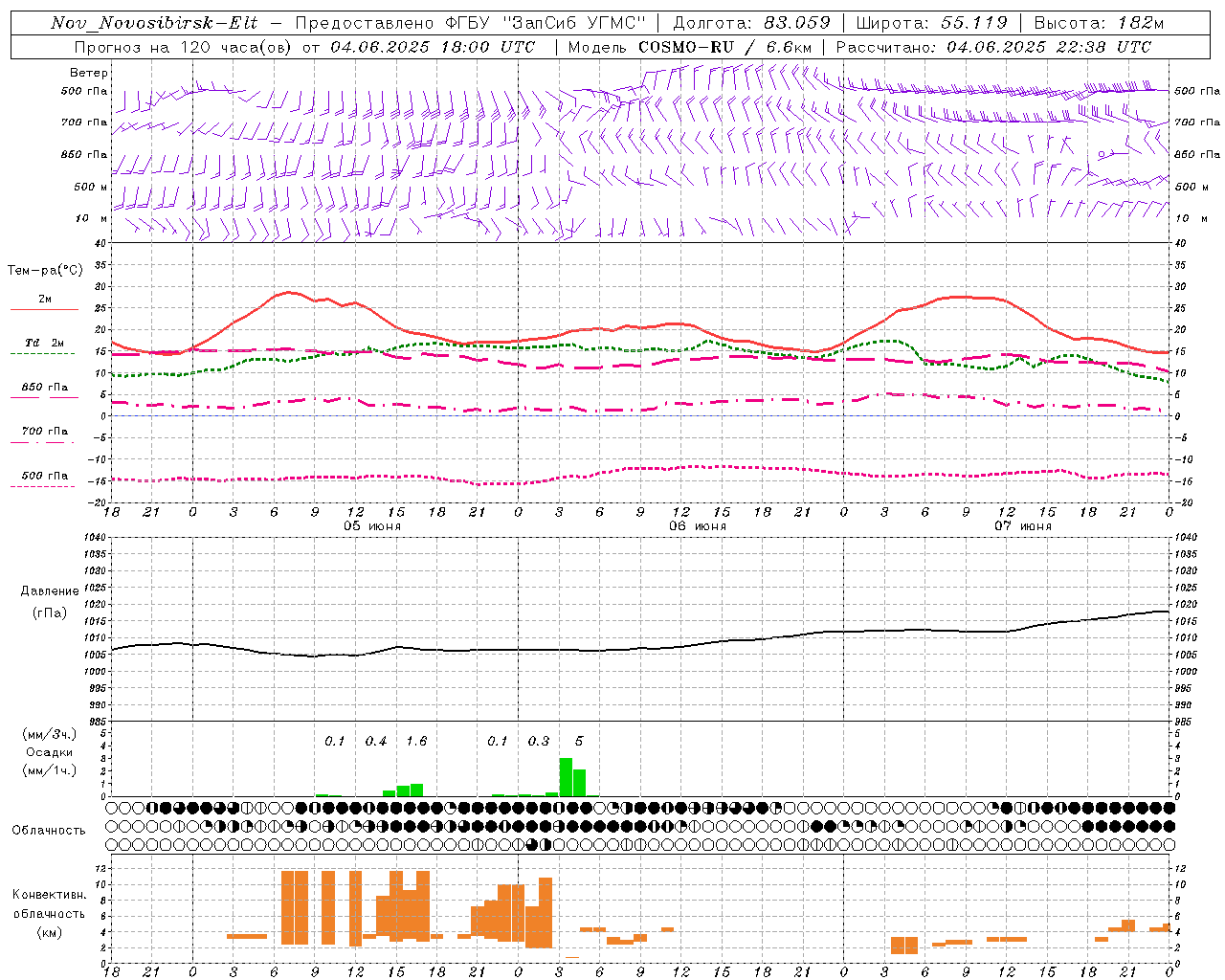1225x980 pixels.
Task: Click the 07 июня date label
Action: point(1023,526)
